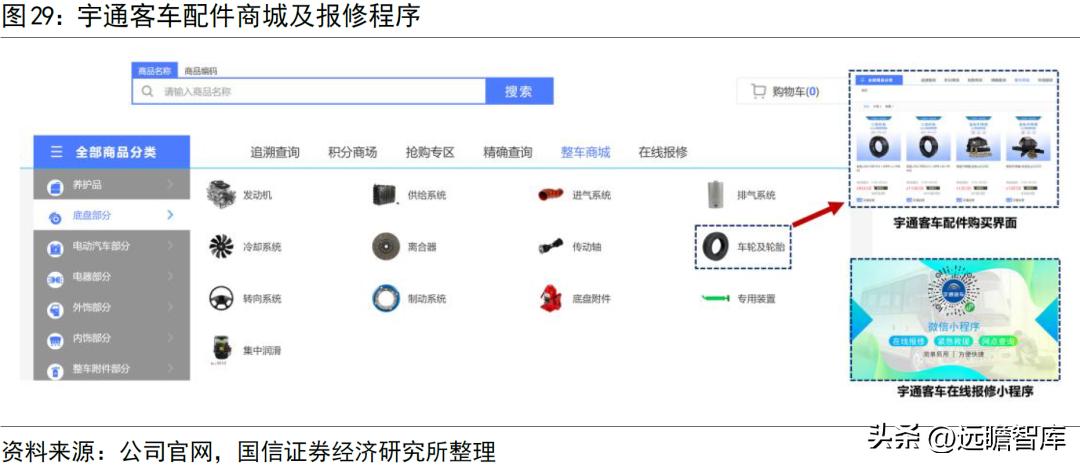The image size is (1080, 465).
Task: Open the 在线报修 nav item
Action: (x=663, y=152)
